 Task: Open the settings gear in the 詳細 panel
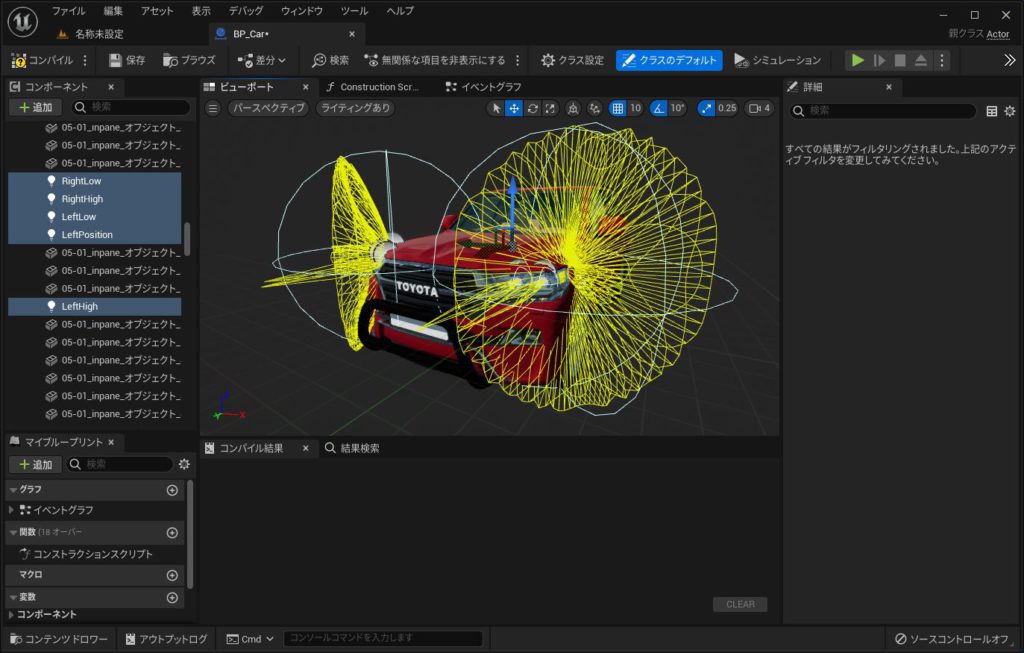pyautogui.click(x=1010, y=111)
